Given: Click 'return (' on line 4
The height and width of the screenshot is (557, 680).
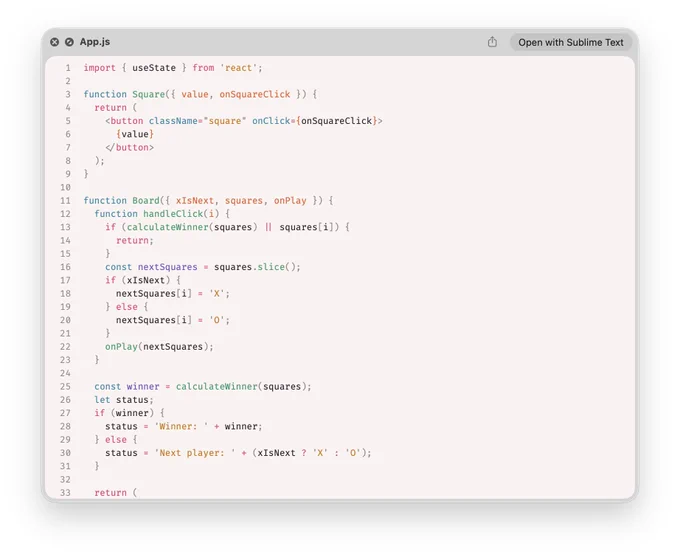Looking at the screenshot, I should pos(116,108).
